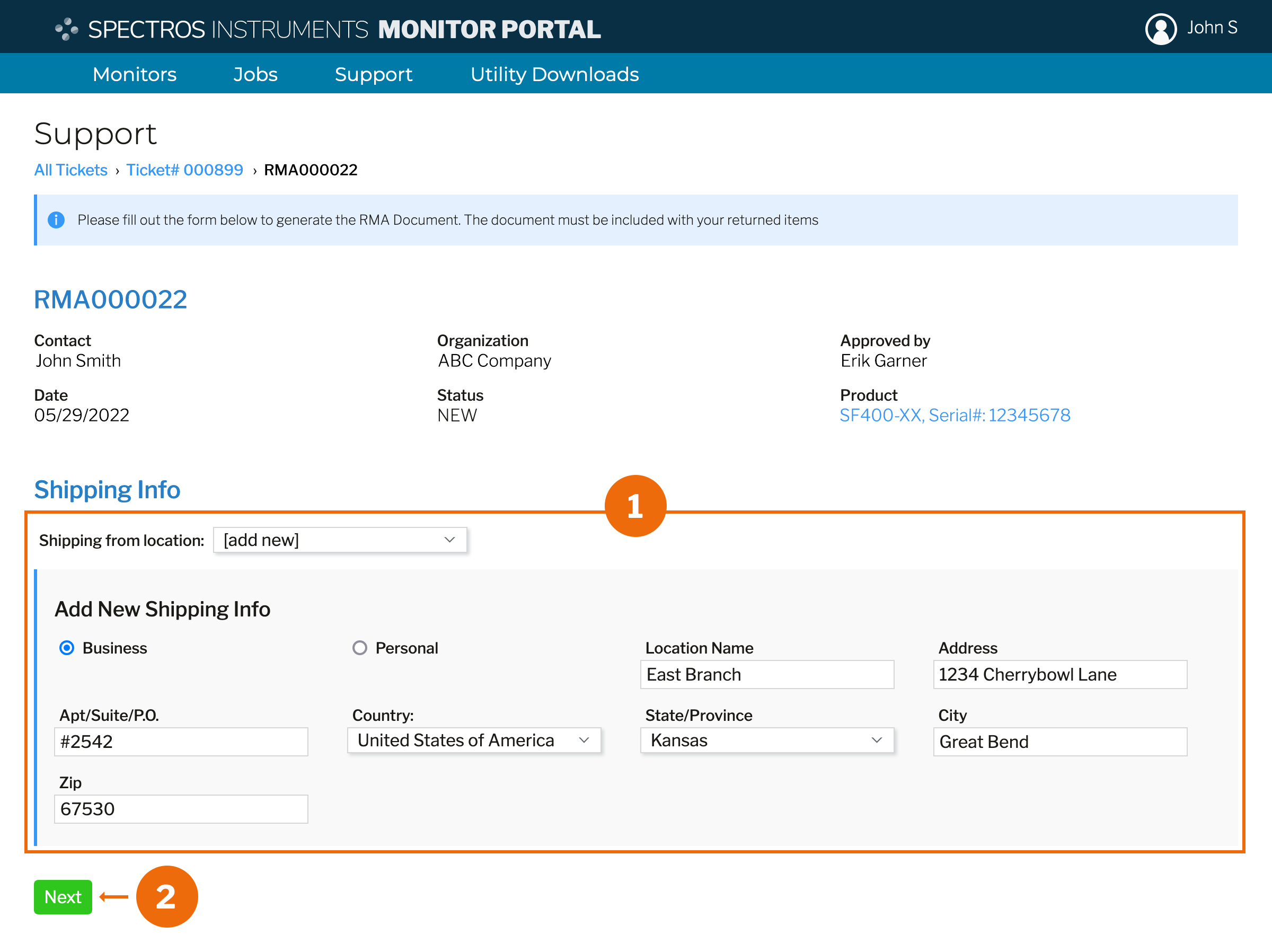Image resolution: width=1272 pixels, height=952 pixels.
Task: Open the Monitors menu
Action: coord(135,74)
